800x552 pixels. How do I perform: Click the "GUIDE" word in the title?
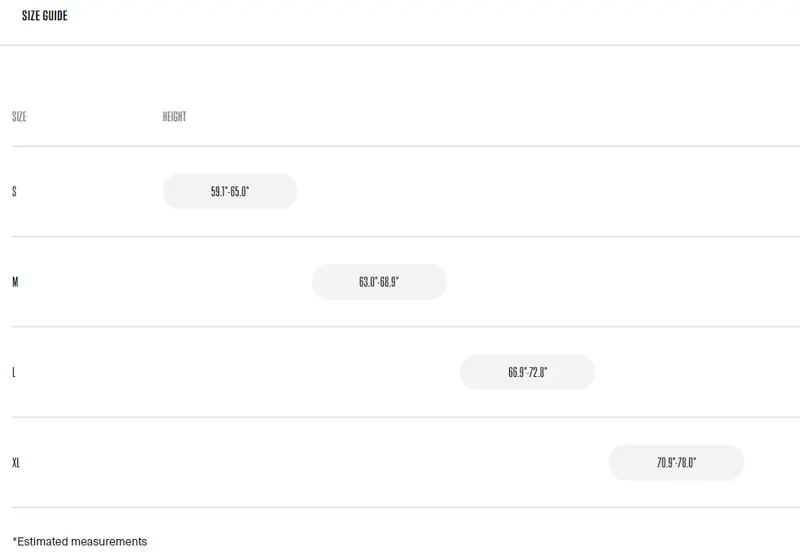pyautogui.click(x=55, y=16)
